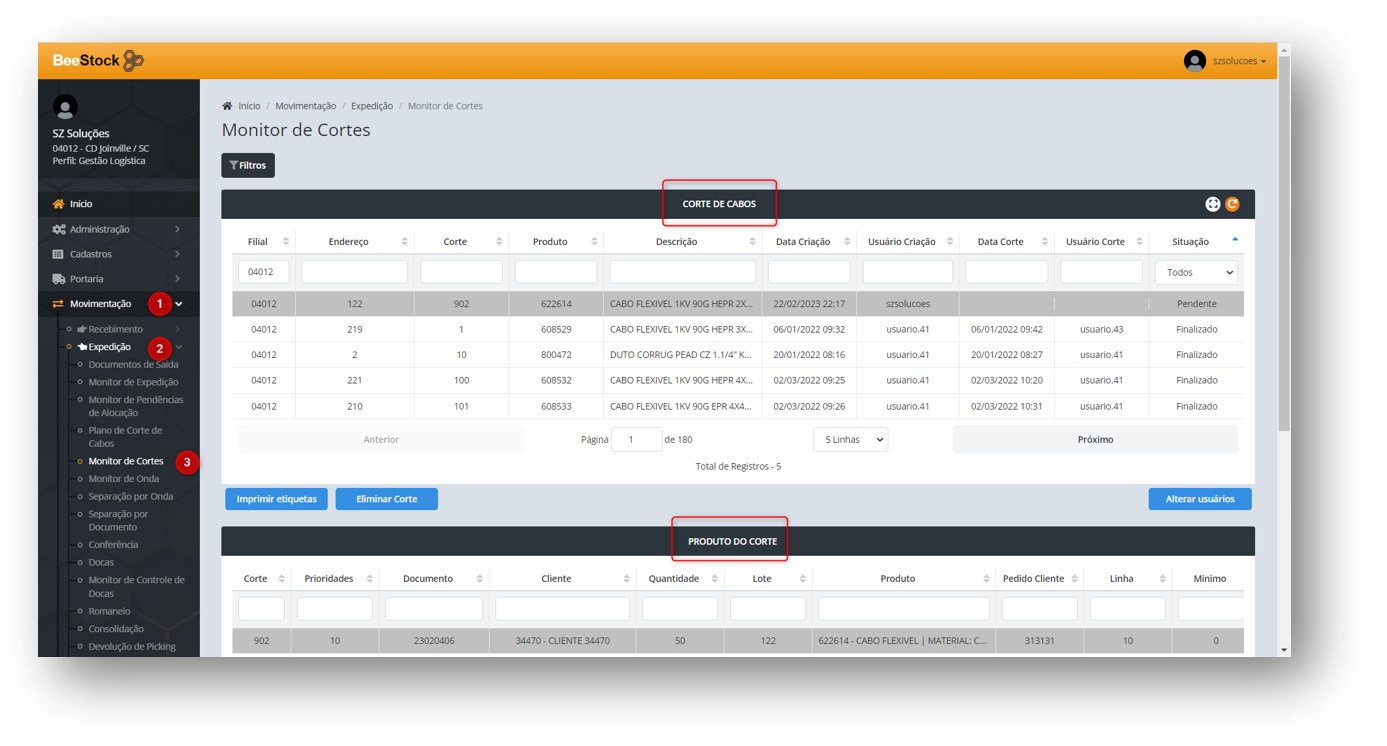Click the Eliminar Corte button
Viewport: 1387px width, 746px height.
click(x=386, y=499)
